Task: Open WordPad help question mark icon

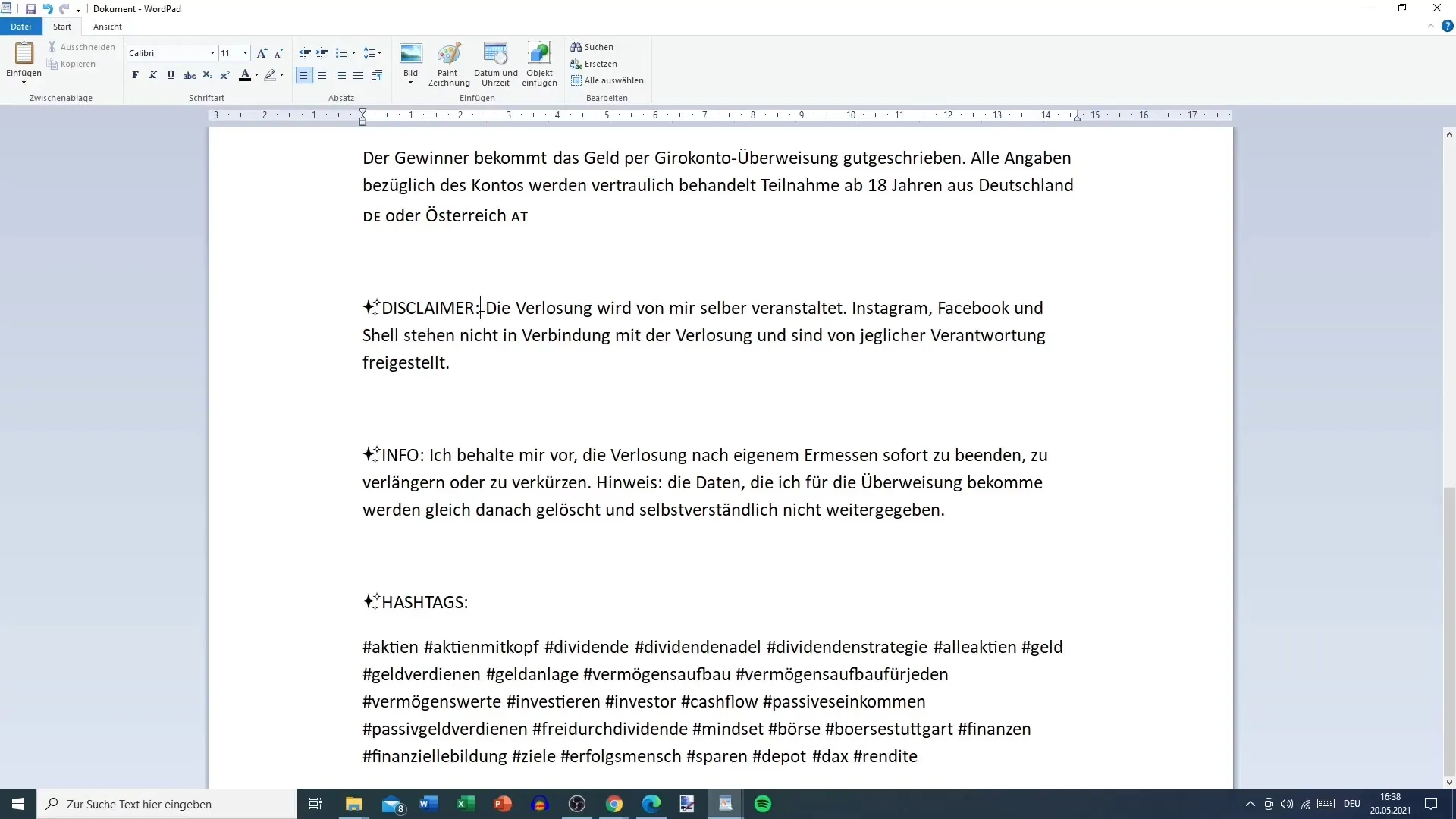Action: click(1447, 27)
